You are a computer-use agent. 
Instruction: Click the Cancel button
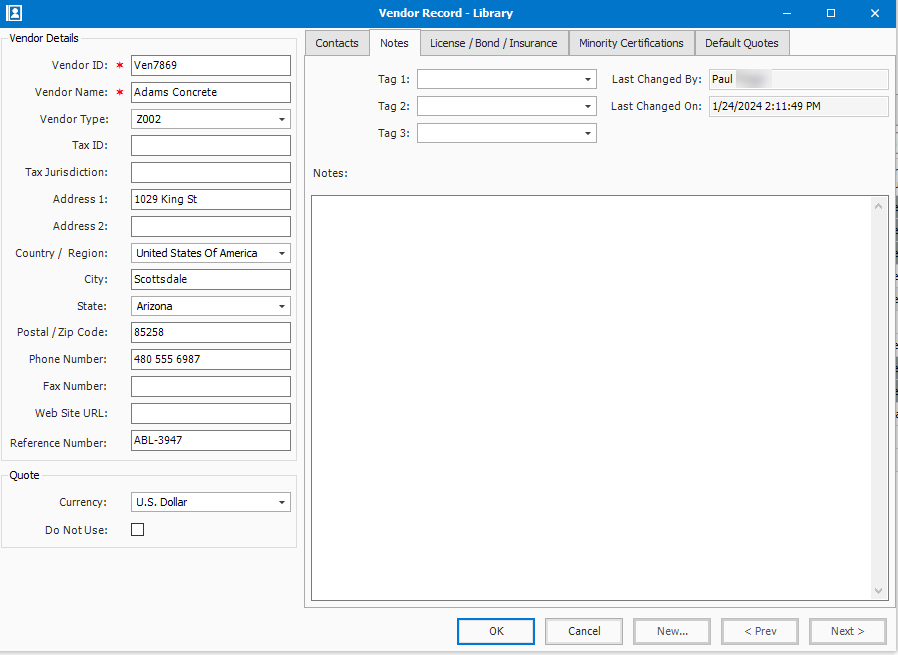[x=584, y=631]
